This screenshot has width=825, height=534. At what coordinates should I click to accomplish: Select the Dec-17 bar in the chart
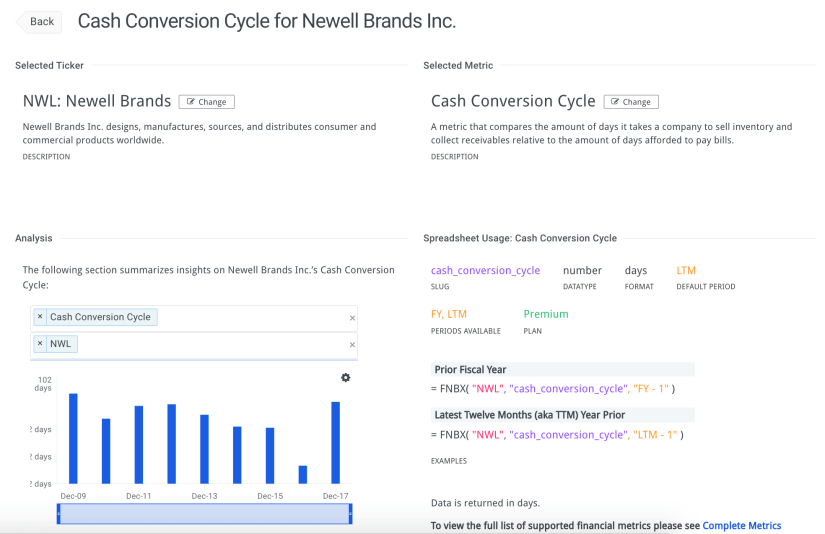335,442
